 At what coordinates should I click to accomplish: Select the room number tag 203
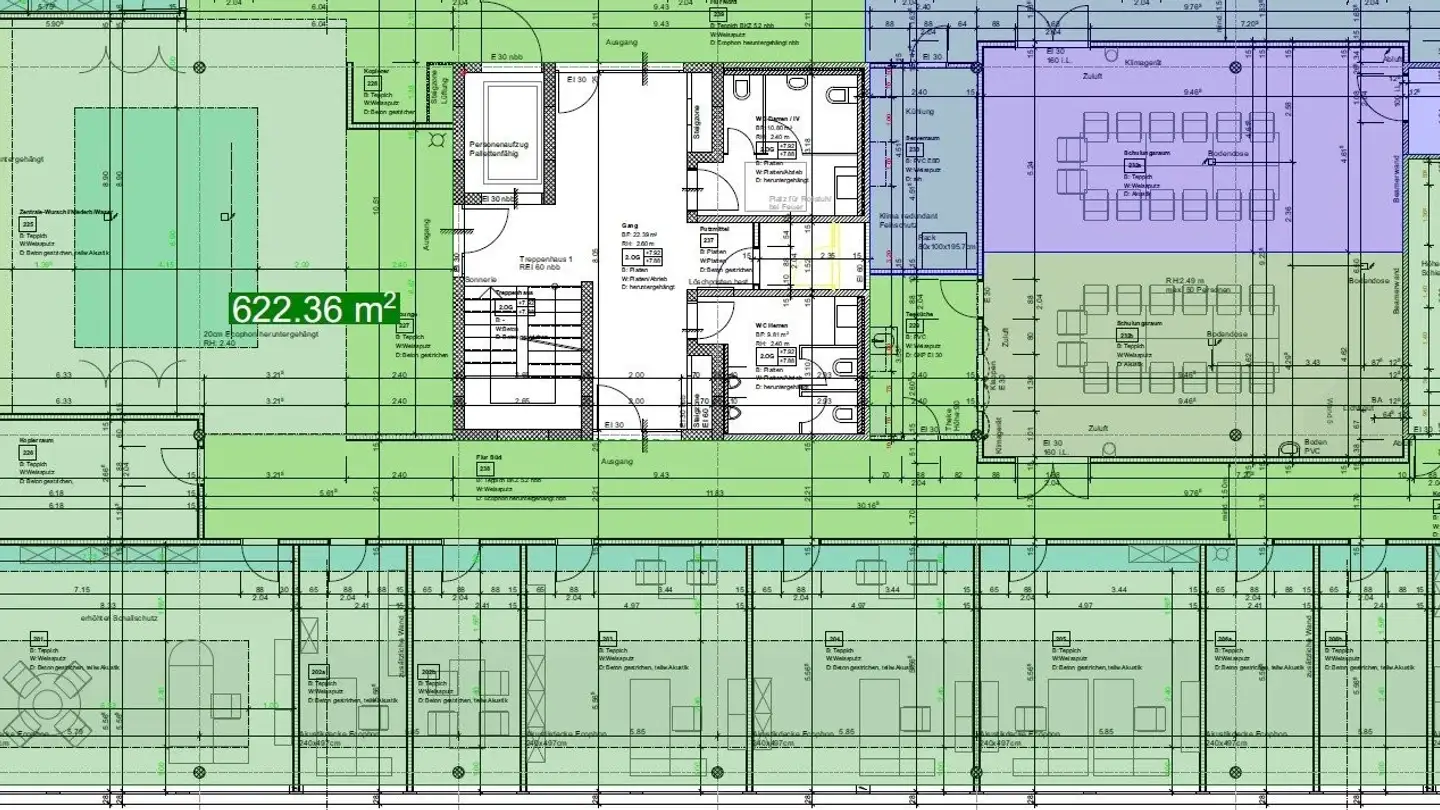pos(607,639)
